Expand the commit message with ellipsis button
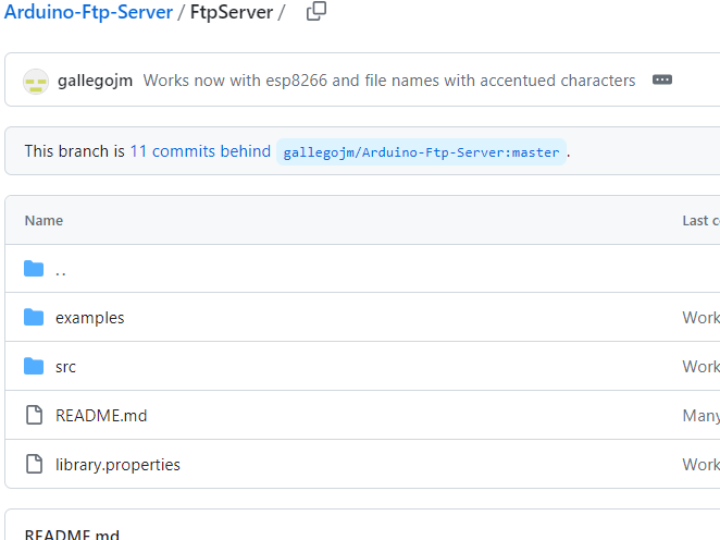This screenshot has height=540, width=720. click(x=662, y=80)
